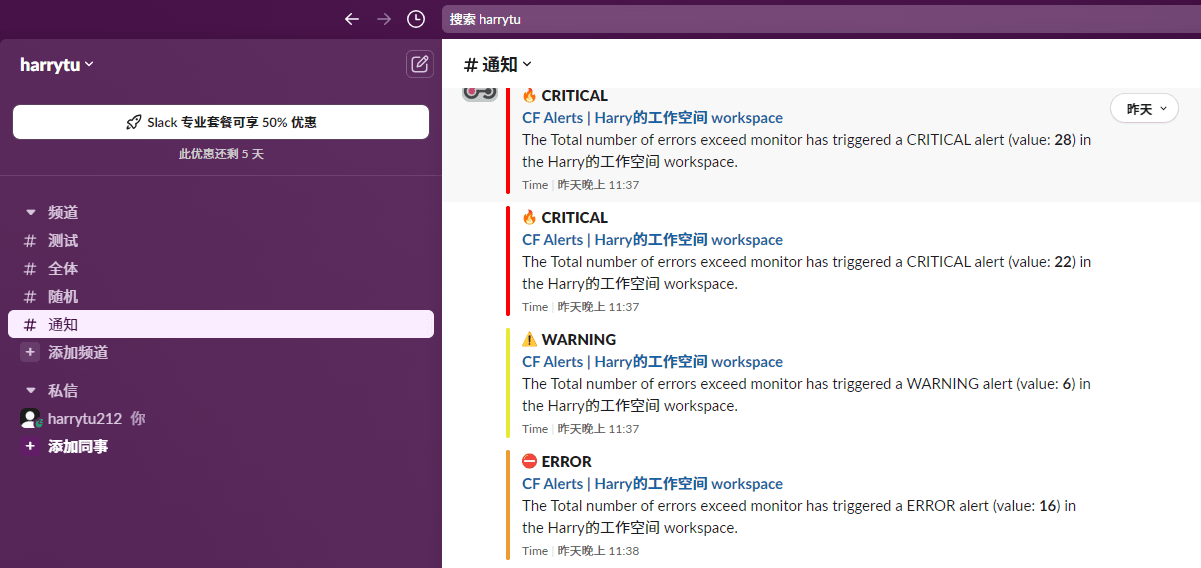Open CF Alerts link in value 28 alert

[652, 118]
